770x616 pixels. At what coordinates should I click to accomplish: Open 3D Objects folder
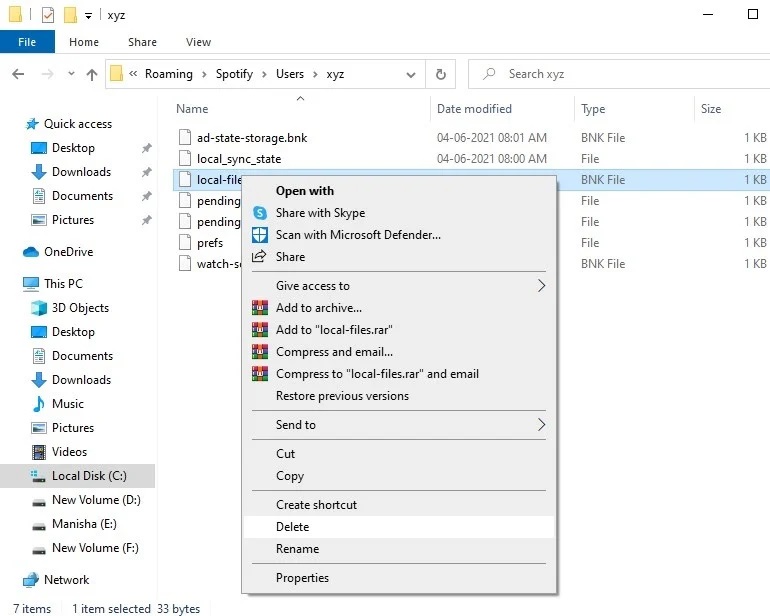[x=81, y=308]
